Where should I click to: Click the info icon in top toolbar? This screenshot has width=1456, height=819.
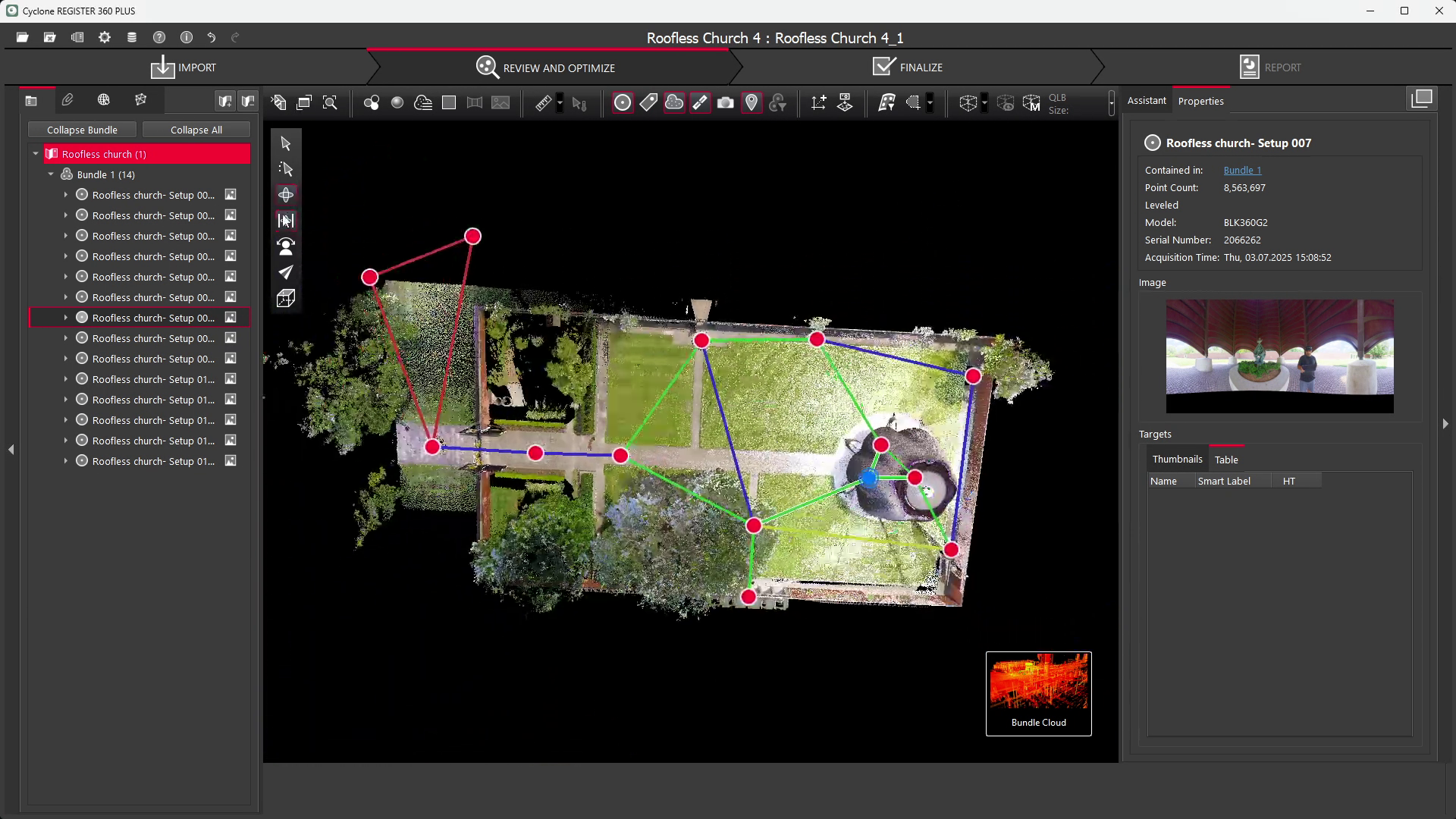pos(187,37)
